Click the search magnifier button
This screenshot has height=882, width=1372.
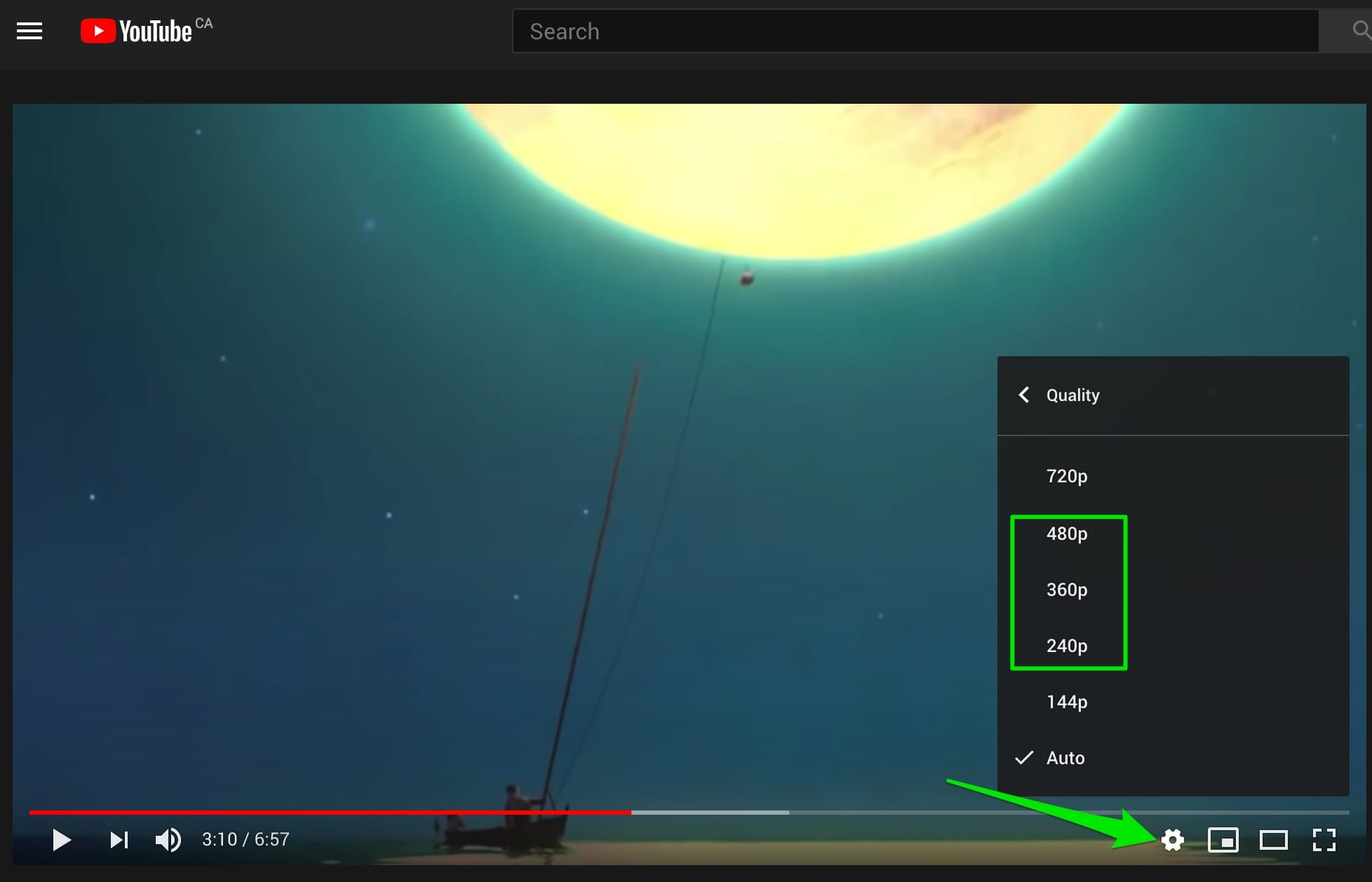1359,31
